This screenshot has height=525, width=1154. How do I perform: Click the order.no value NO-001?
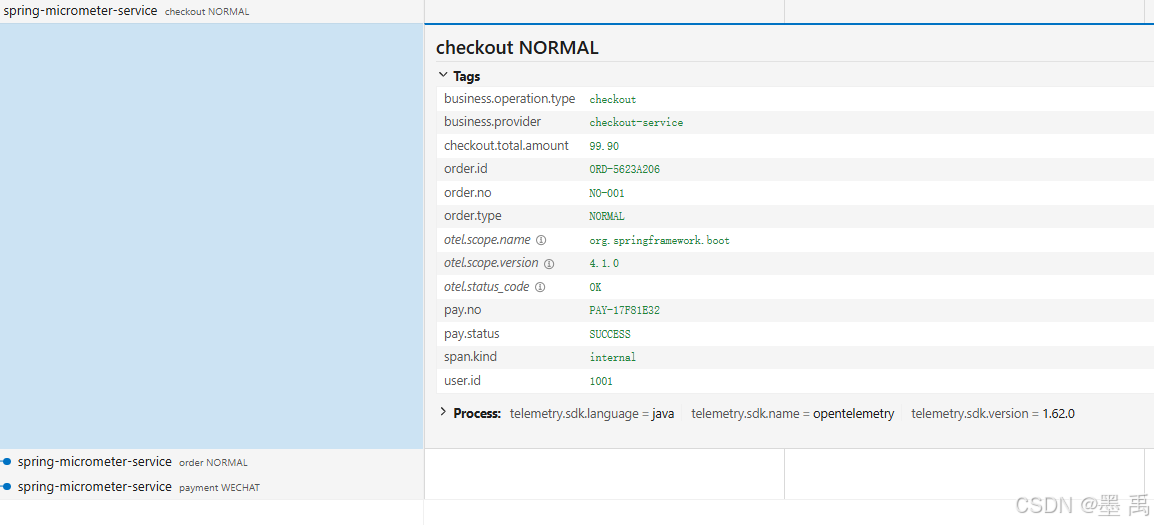pos(607,193)
